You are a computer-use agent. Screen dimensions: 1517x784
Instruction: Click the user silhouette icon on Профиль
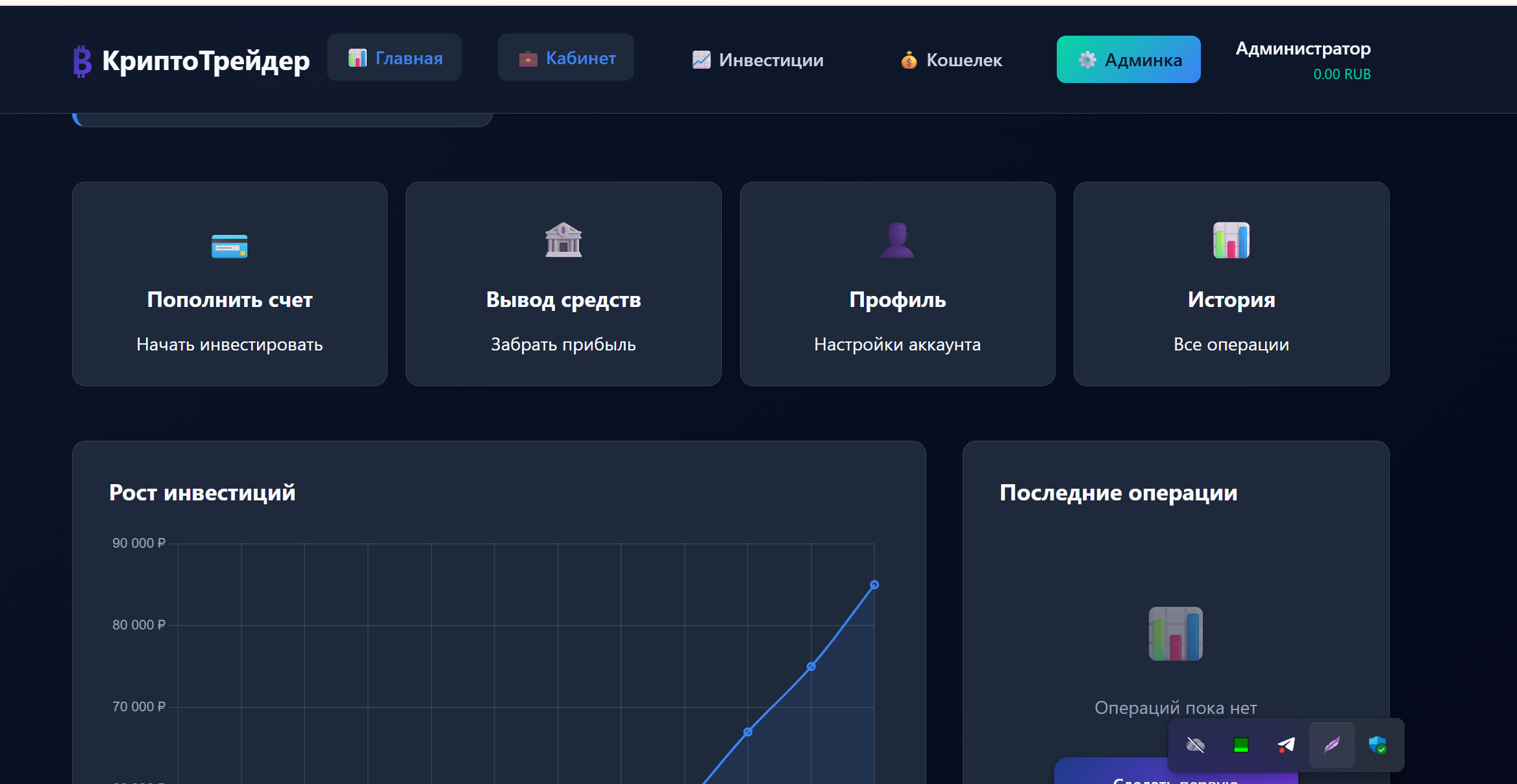coord(897,240)
